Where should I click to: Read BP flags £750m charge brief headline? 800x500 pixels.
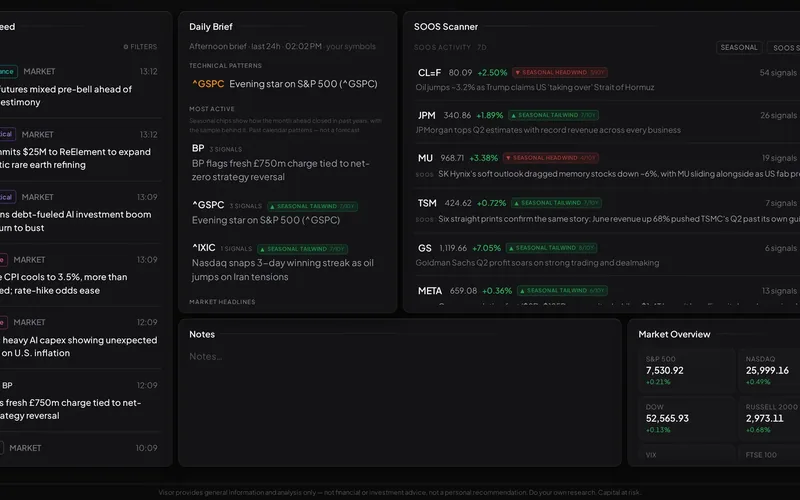[x=281, y=170]
